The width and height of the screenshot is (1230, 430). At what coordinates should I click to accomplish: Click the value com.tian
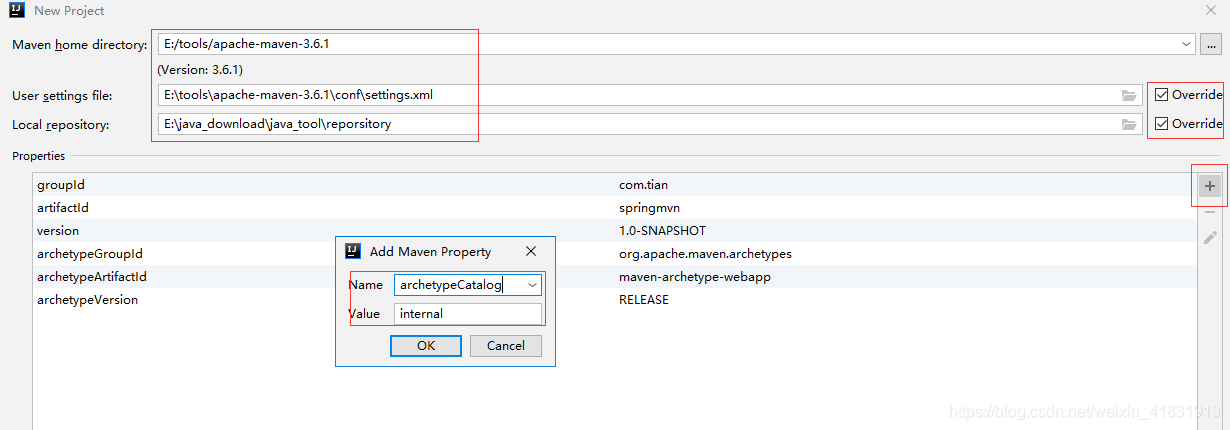pyautogui.click(x=645, y=185)
